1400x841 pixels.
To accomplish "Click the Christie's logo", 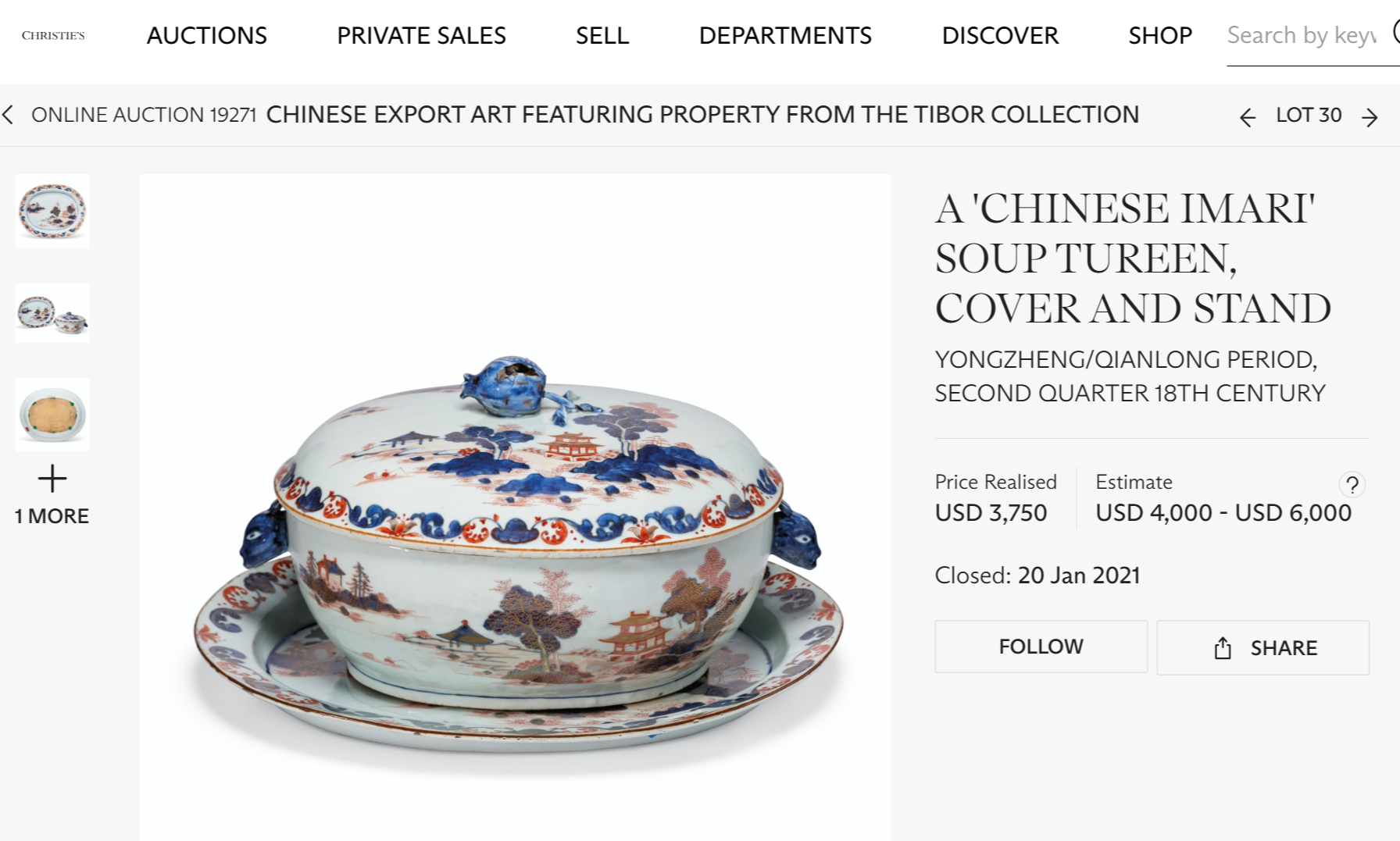I will point(53,36).
